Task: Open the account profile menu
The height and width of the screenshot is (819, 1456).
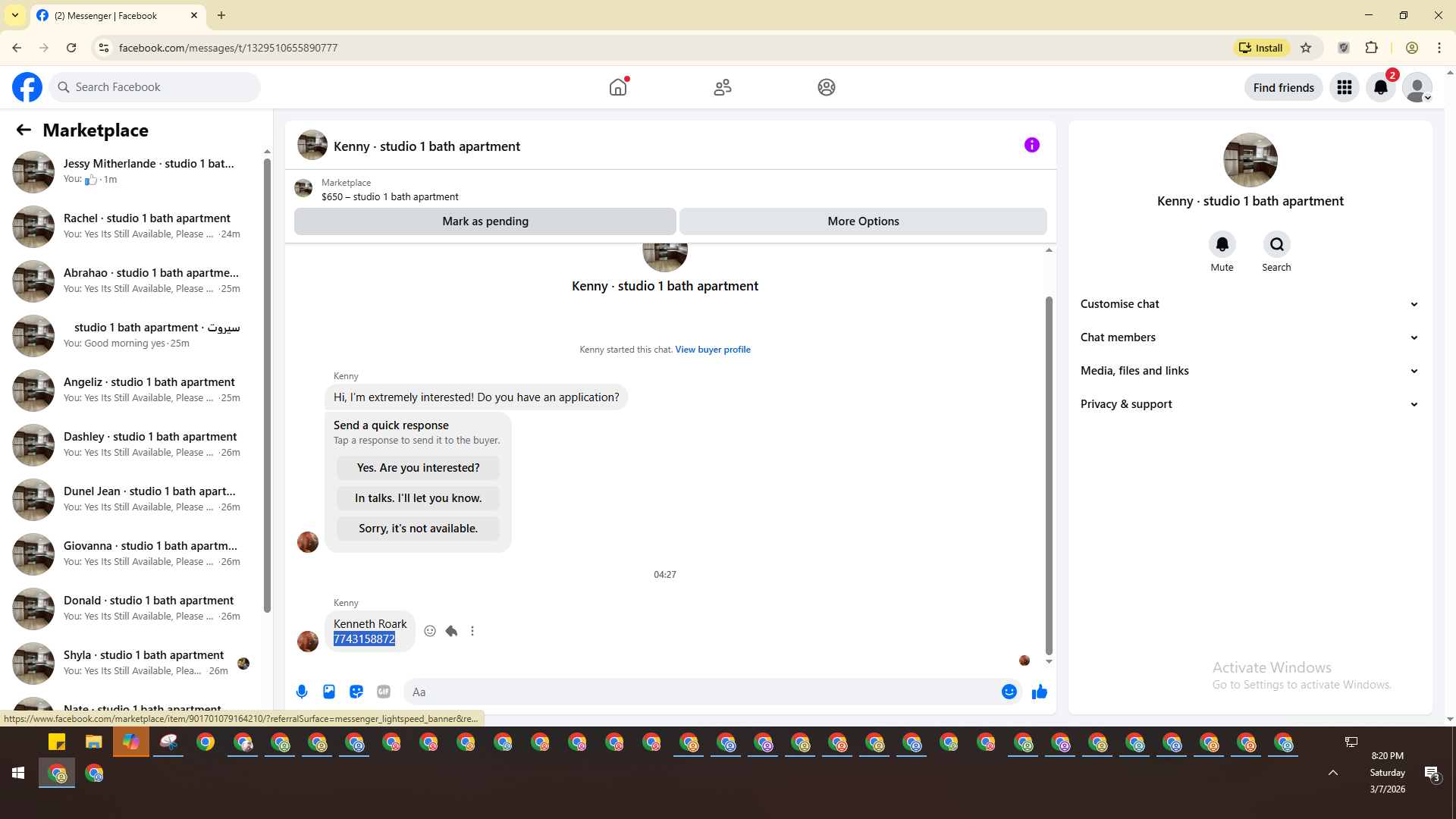Action: click(x=1417, y=87)
